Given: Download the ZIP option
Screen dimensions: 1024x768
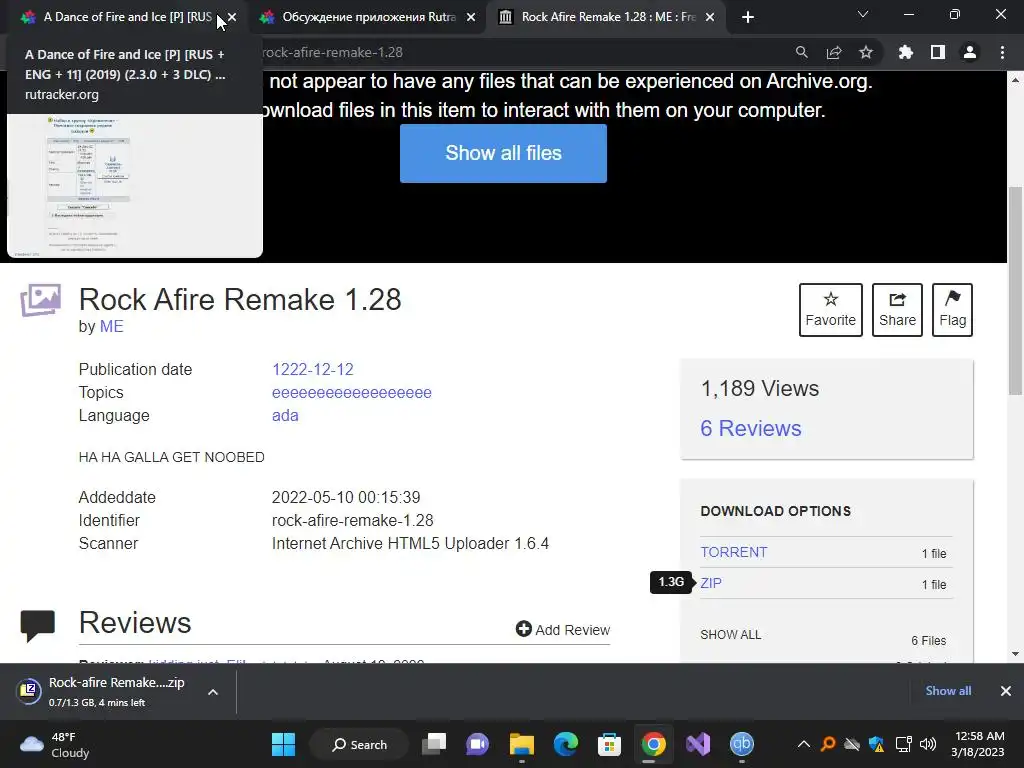Looking at the screenshot, I should pos(711,583).
